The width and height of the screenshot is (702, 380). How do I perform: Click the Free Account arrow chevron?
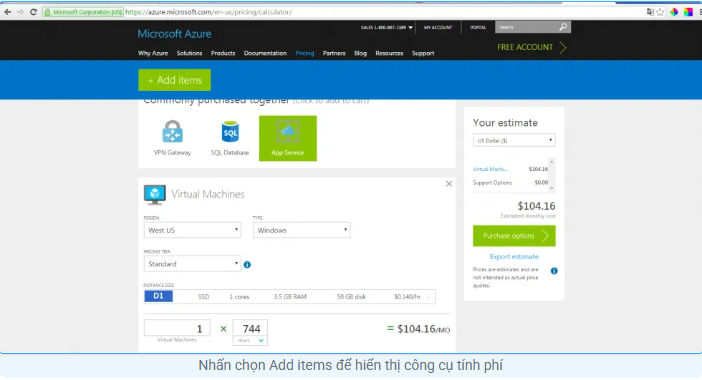point(563,47)
